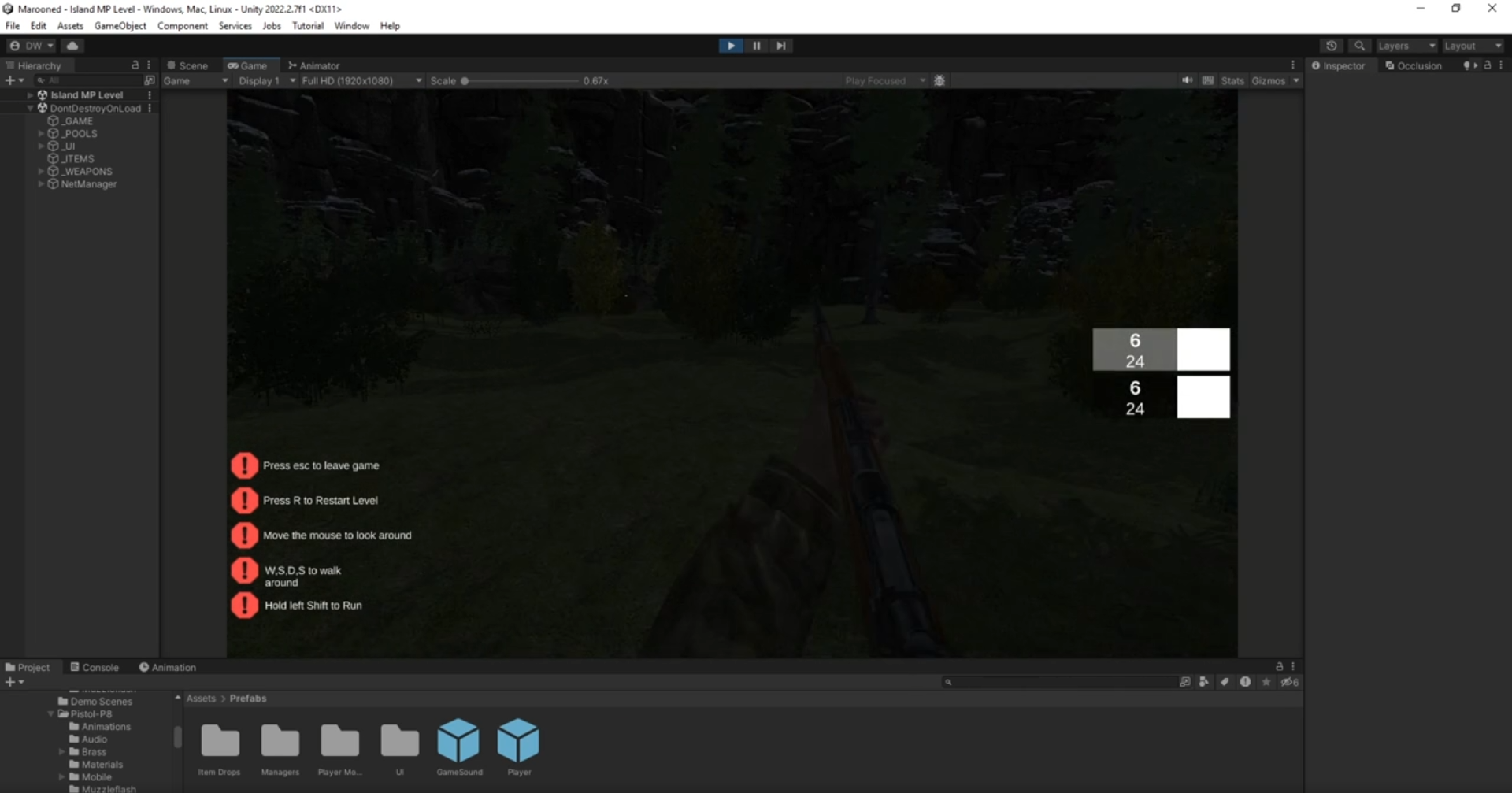
Task: Click the bug frame debugger icon
Action: [939, 80]
